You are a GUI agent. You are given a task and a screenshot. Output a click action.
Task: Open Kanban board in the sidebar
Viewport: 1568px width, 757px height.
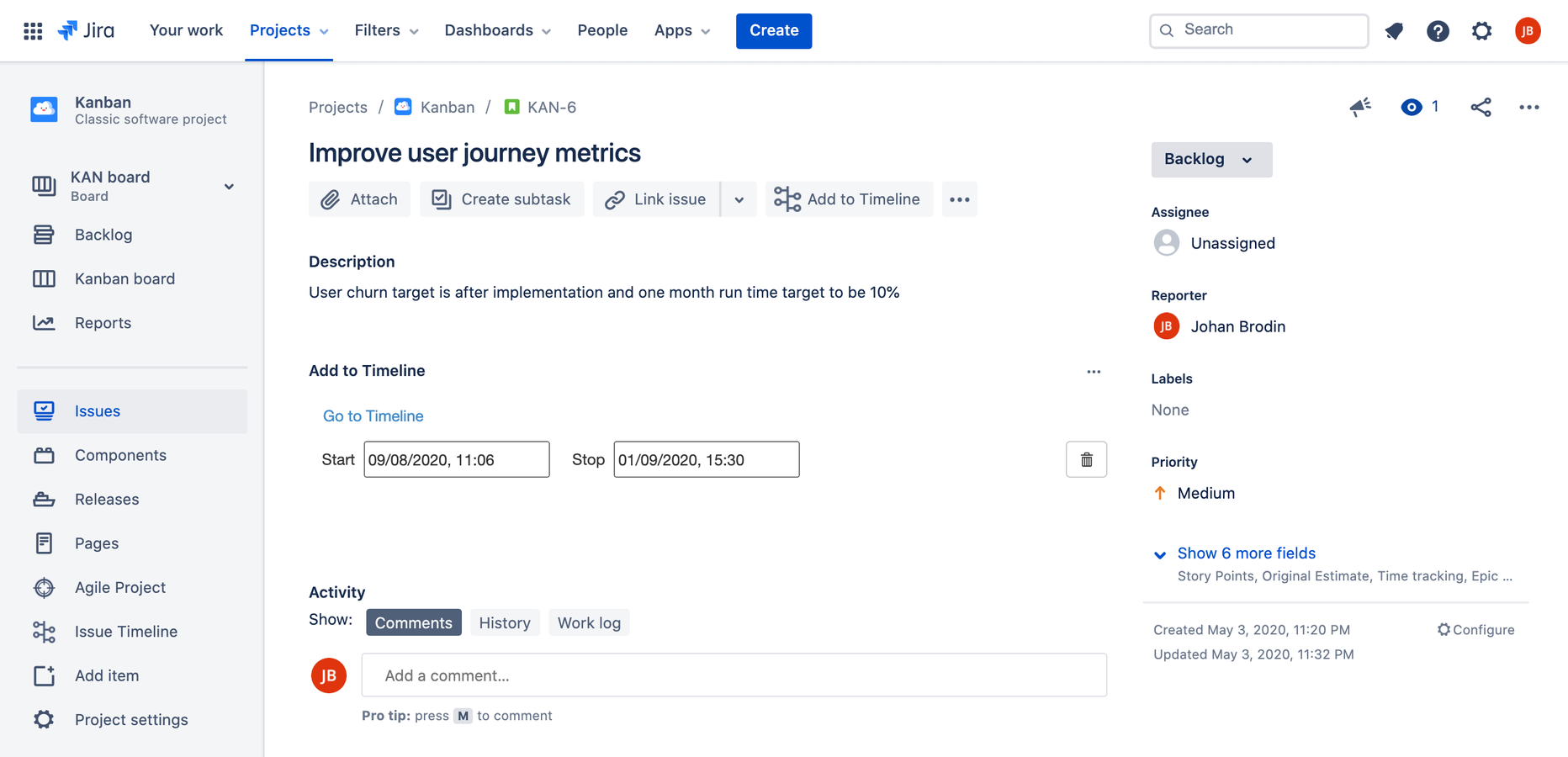[132, 278]
